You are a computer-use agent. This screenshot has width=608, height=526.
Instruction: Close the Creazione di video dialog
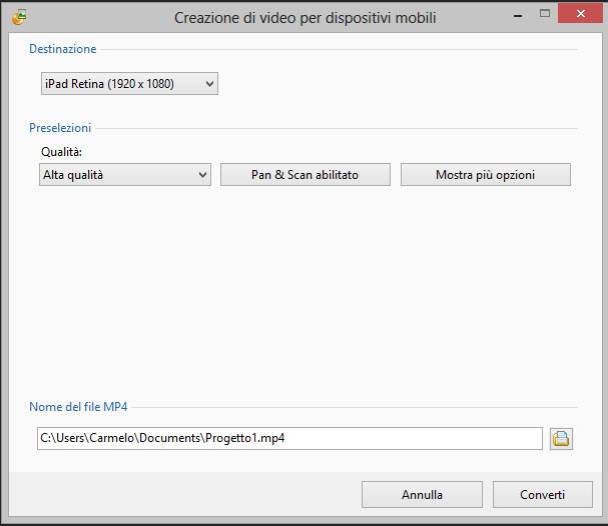pyautogui.click(x=580, y=14)
